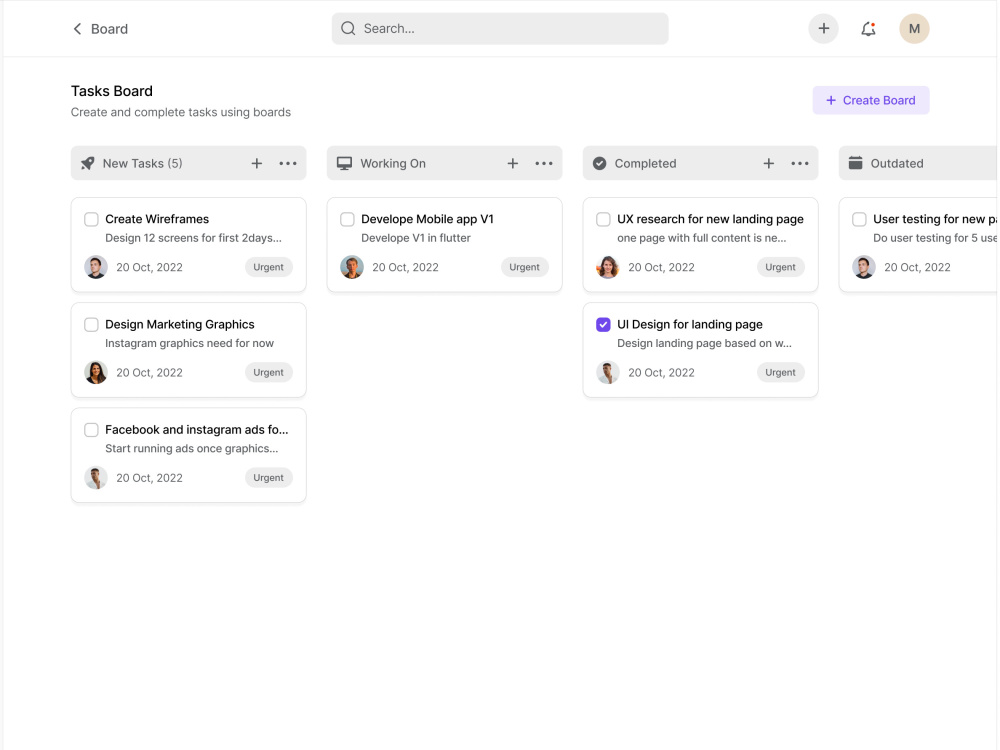Open Develope Mobile app V1 title
This screenshot has width=1000, height=750.
click(427, 219)
